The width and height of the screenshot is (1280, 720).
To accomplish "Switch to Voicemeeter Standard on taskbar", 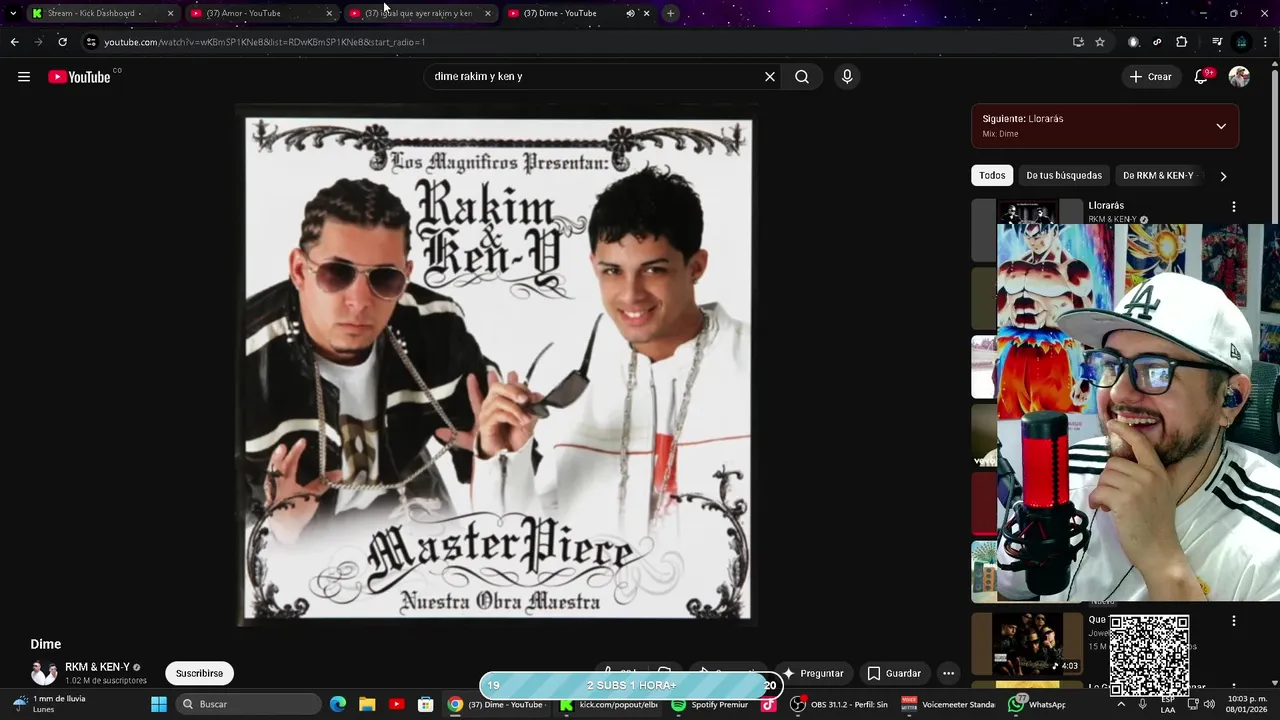I will (947, 704).
